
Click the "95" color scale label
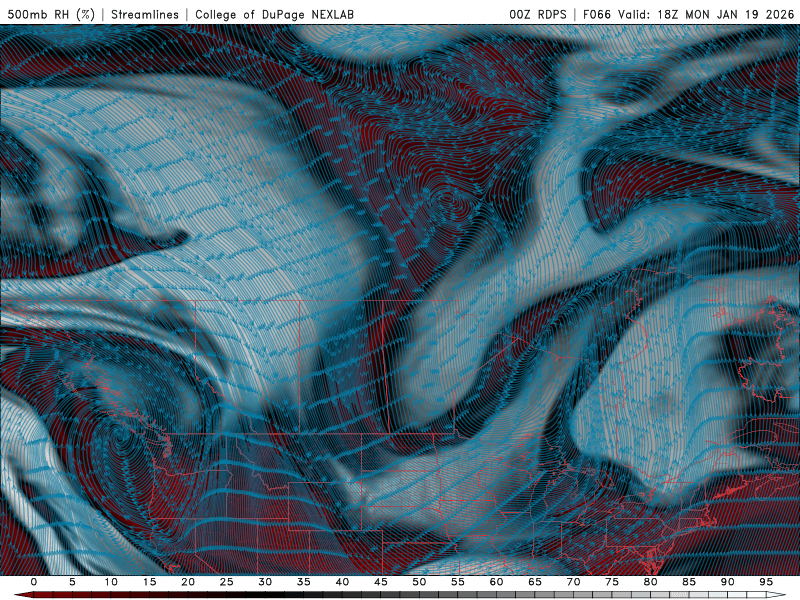766,582
